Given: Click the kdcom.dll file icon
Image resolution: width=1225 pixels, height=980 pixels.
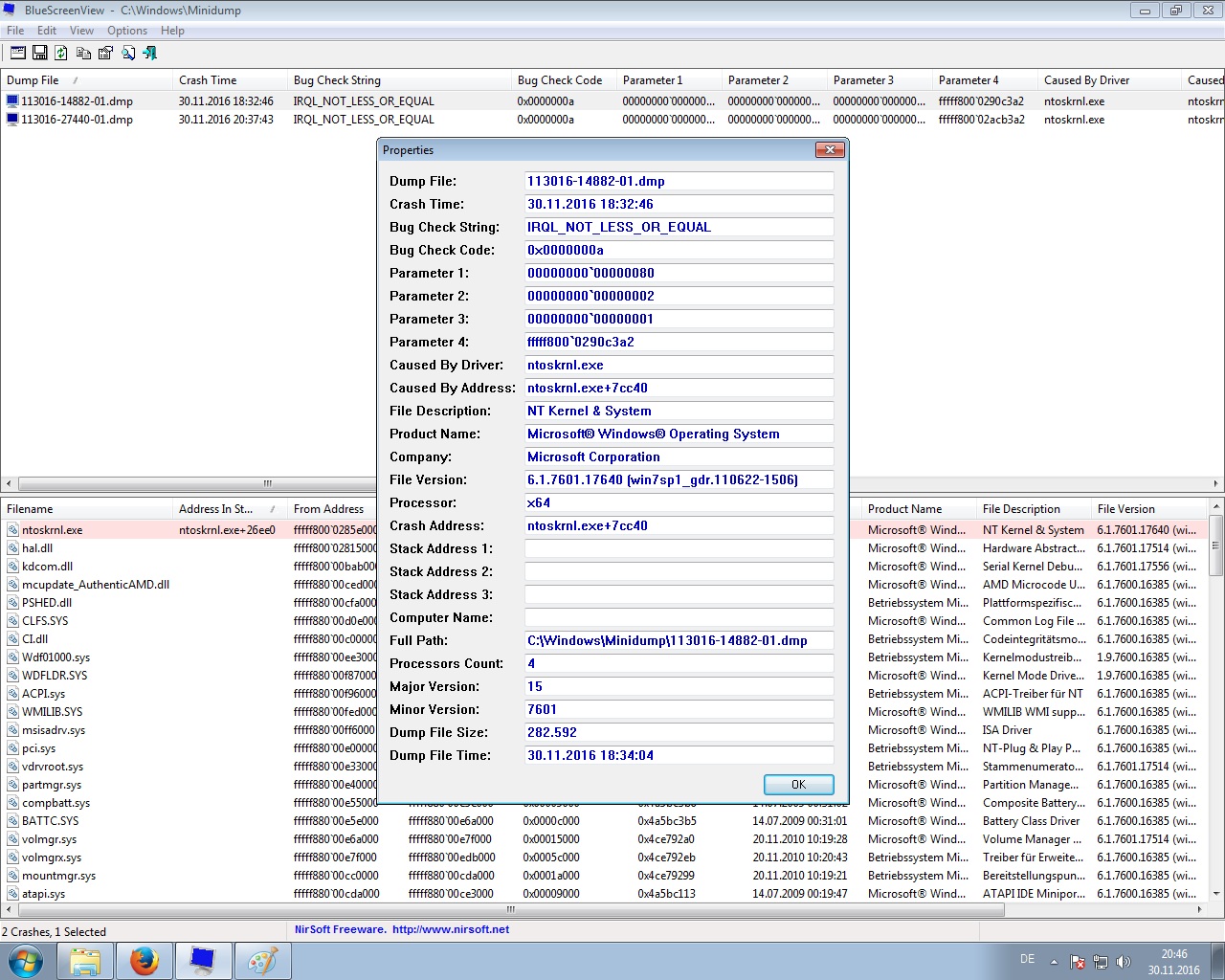Looking at the screenshot, I should (x=13, y=567).
